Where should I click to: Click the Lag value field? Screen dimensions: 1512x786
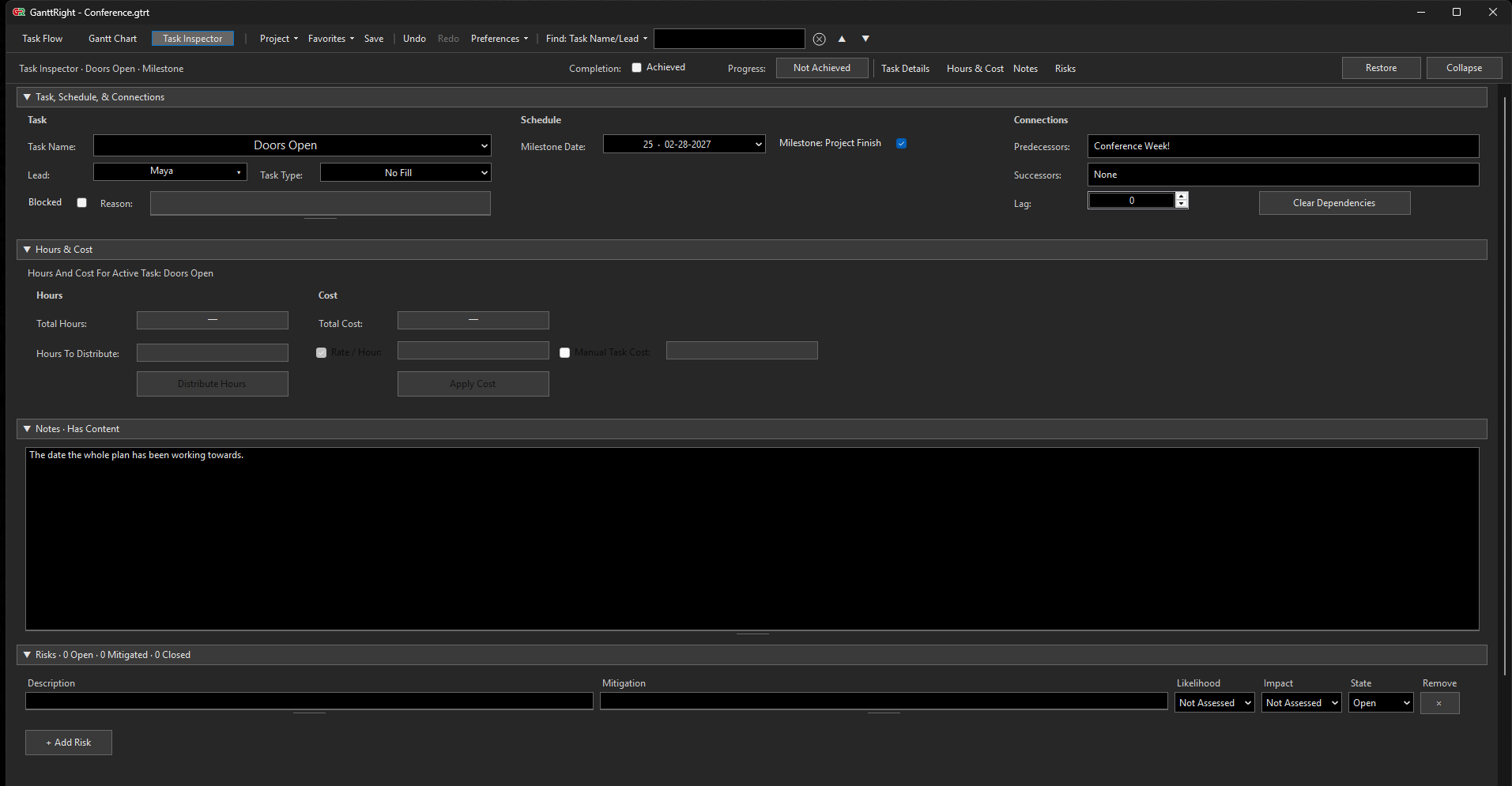coord(1131,201)
